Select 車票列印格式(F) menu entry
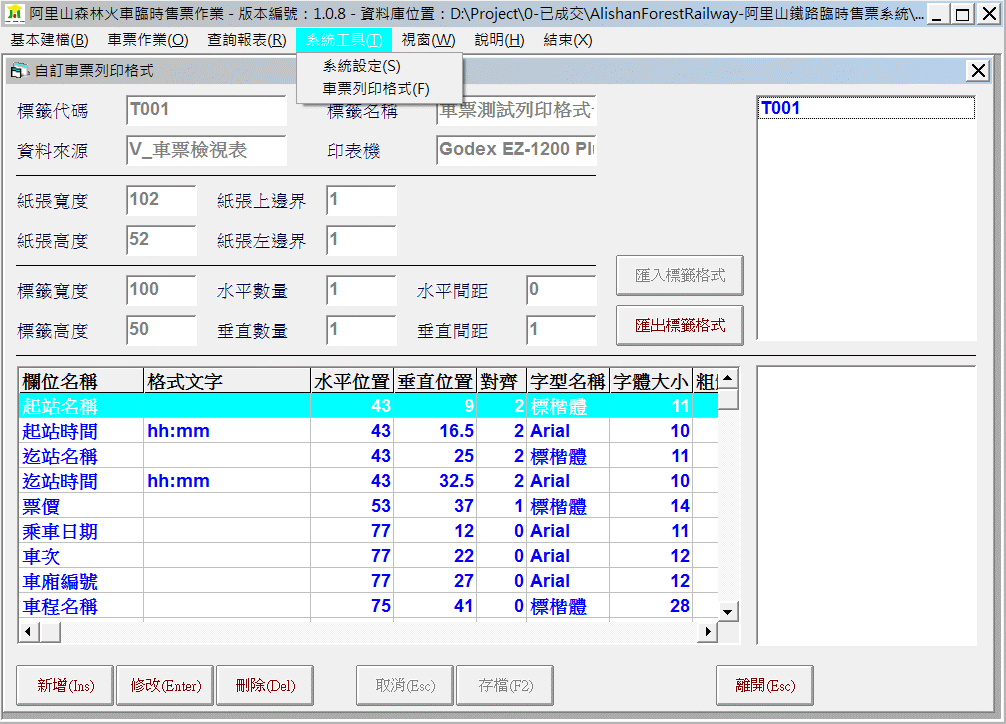1006x724 pixels. pyautogui.click(x=375, y=88)
